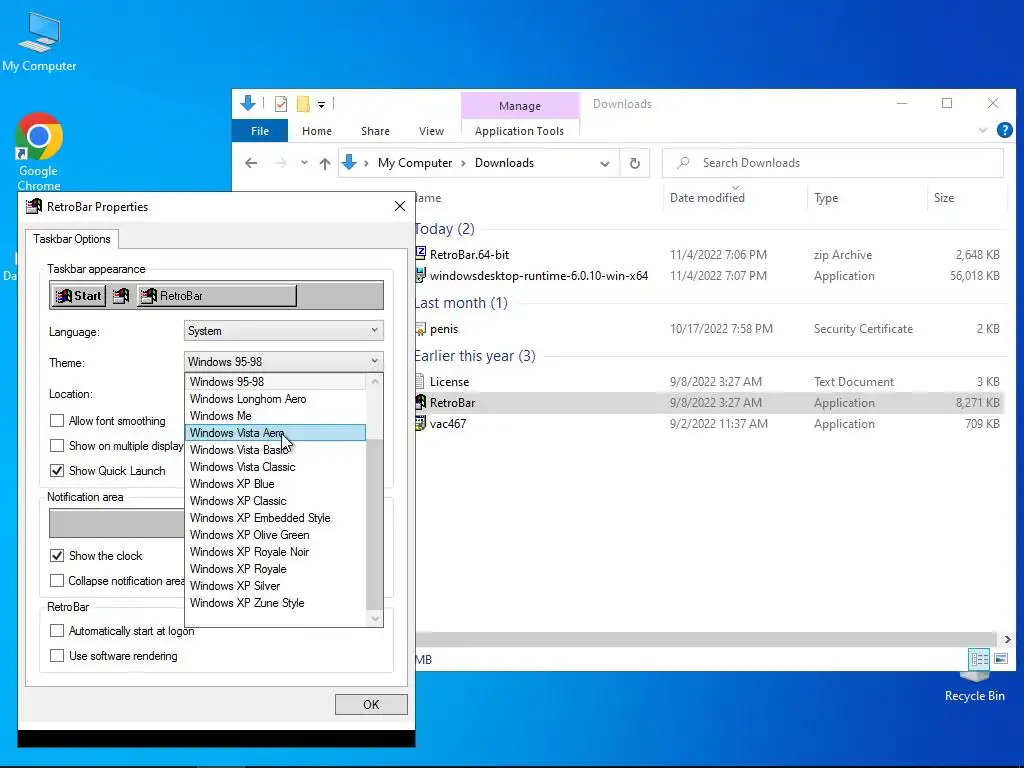
Task: Open the File tab in Explorer
Action: point(260,131)
